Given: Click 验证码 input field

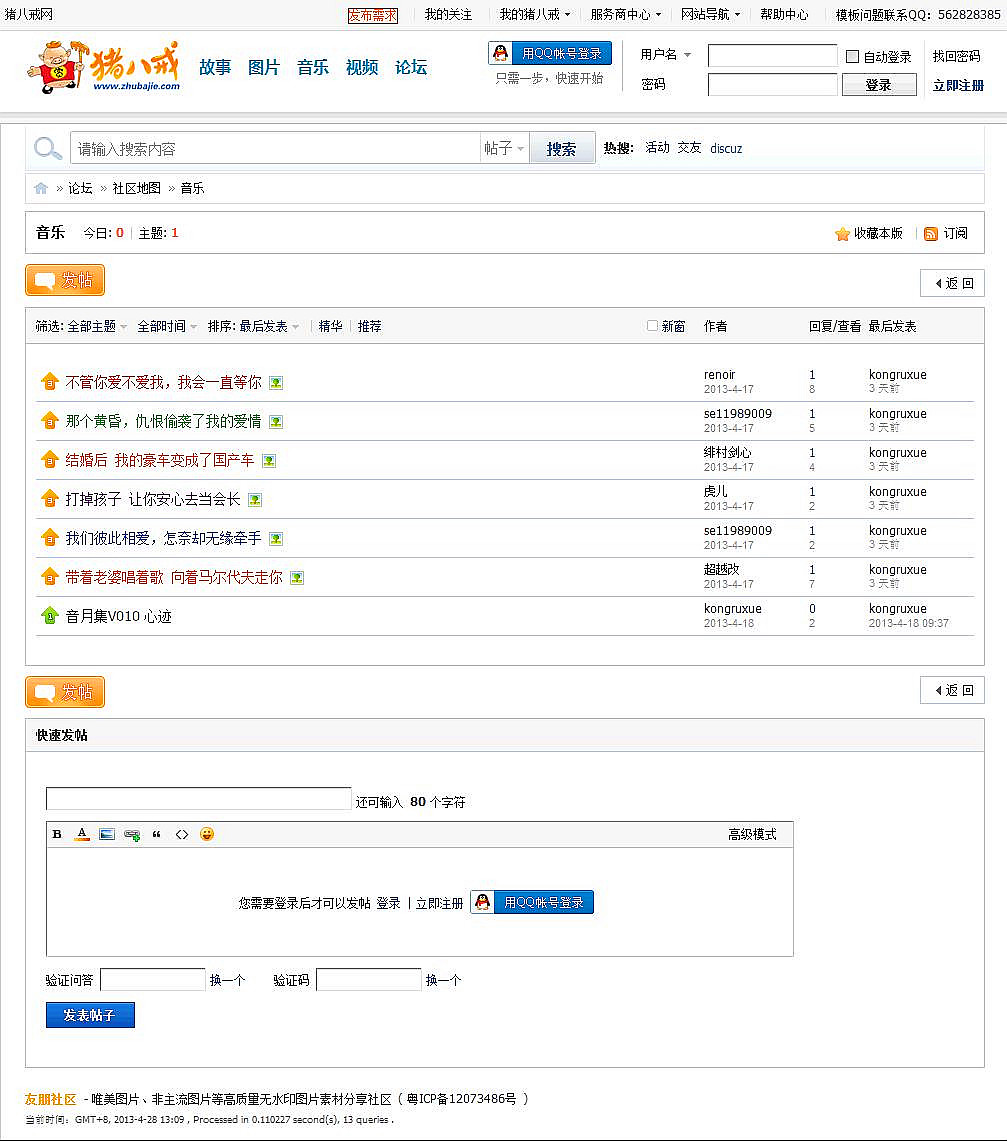Looking at the screenshot, I should click(x=369, y=979).
